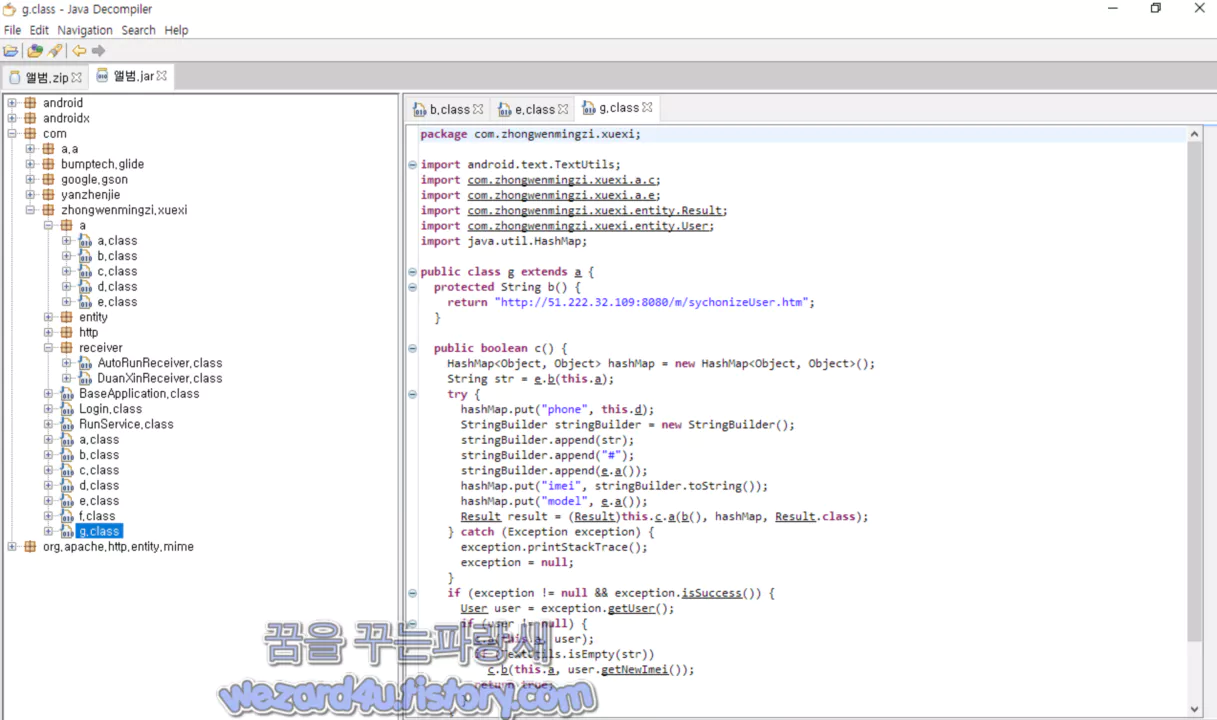Click the androidx package icon
The width and height of the screenshot is (1217, 720).
pos(30,118)
